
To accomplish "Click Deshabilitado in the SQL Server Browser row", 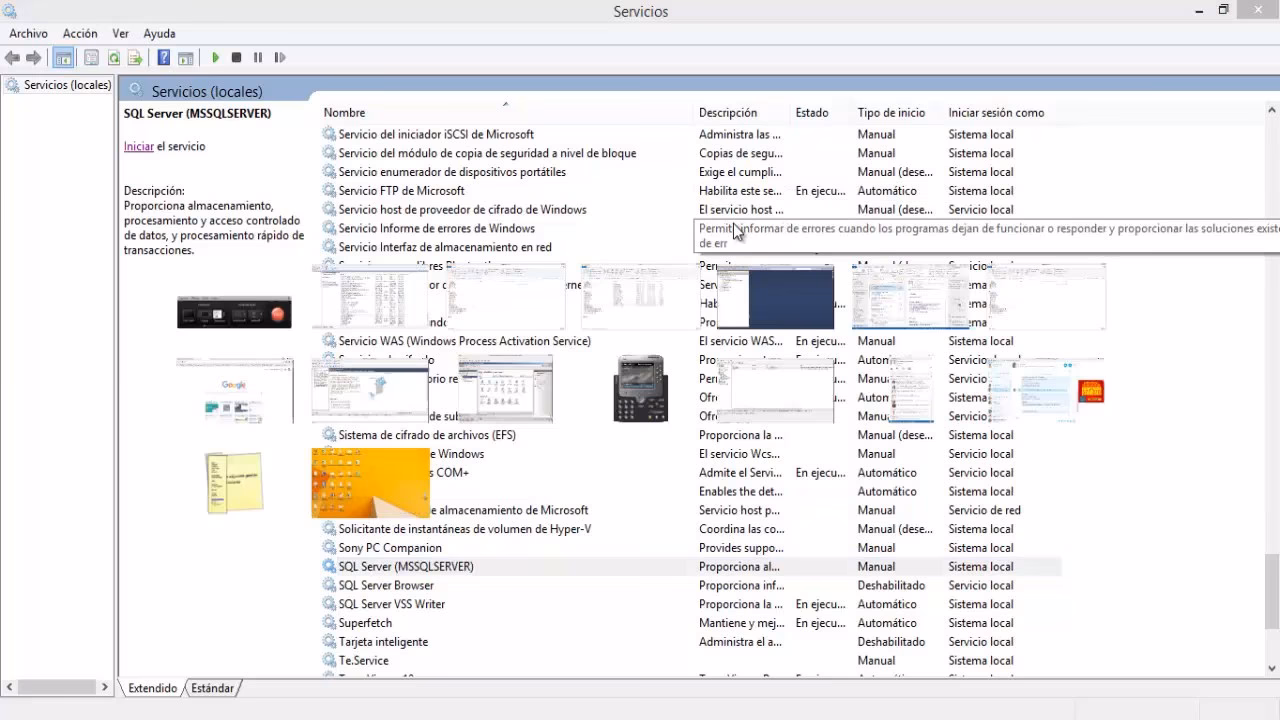I will [x=891, y=586].
